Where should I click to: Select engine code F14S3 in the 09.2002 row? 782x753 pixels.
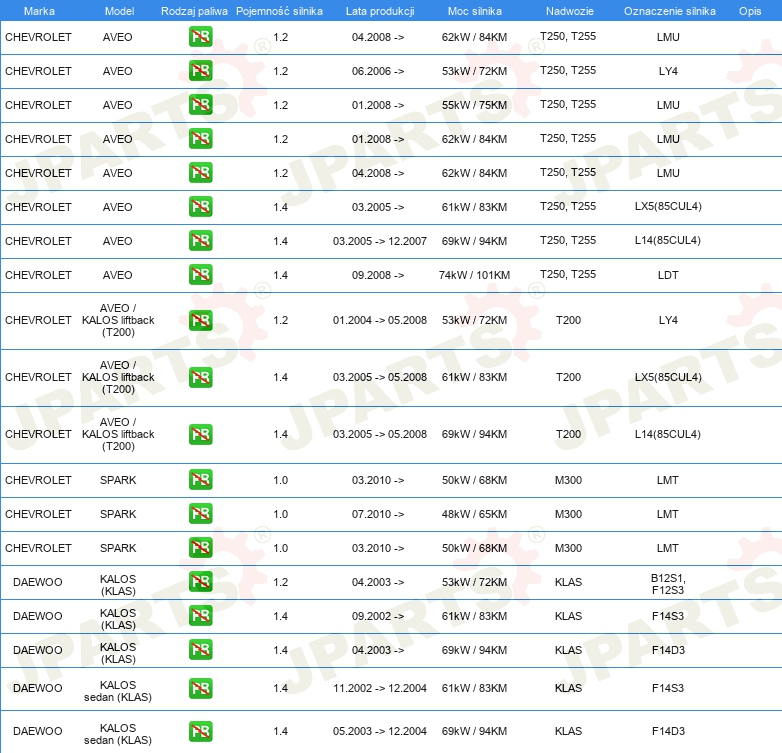pyautogui.click(x=668, y=616)
